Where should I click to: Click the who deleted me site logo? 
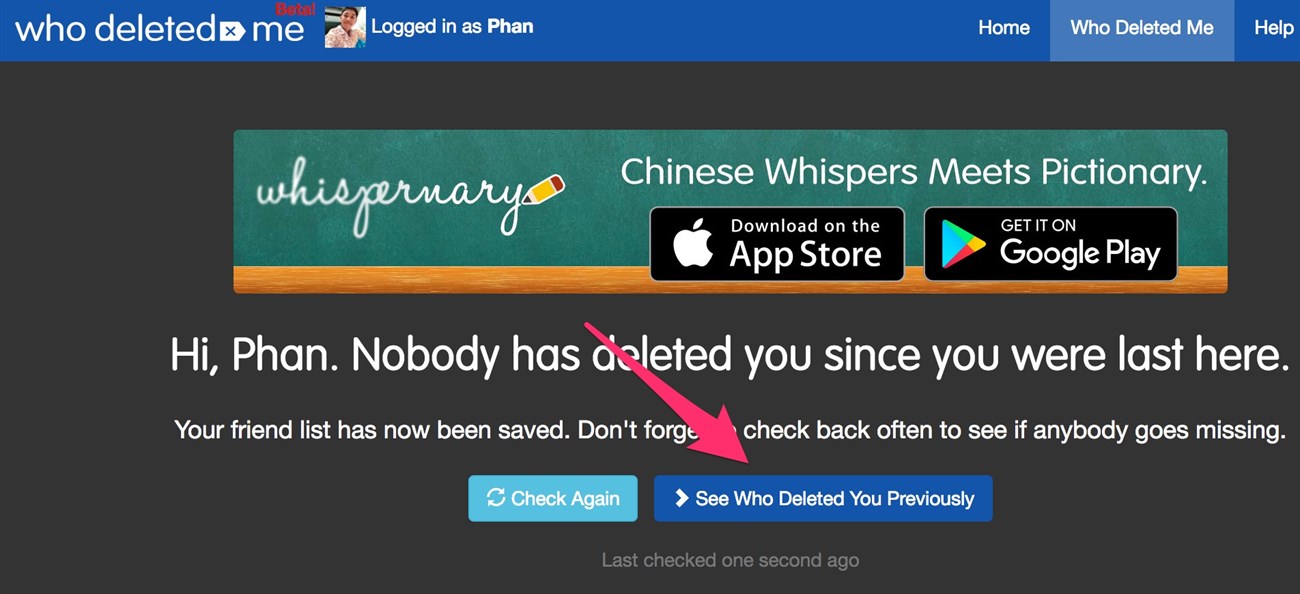point(160,28)
